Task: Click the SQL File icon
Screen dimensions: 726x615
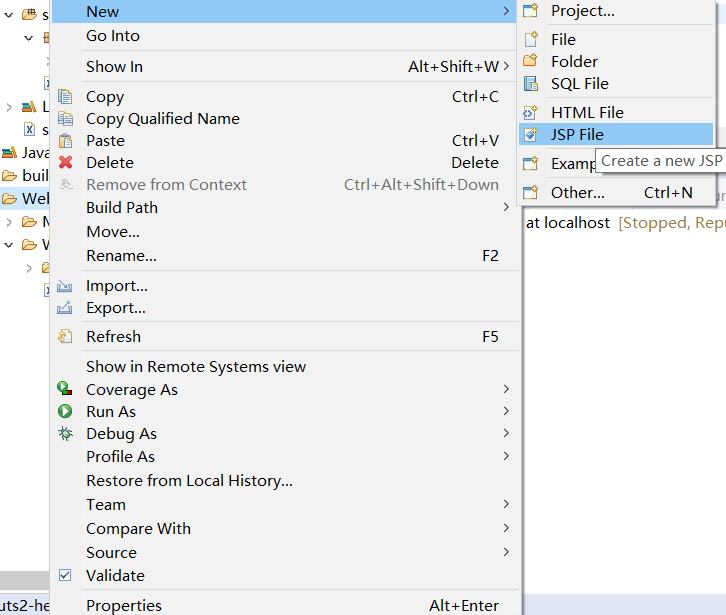Action: click(531, 83)
